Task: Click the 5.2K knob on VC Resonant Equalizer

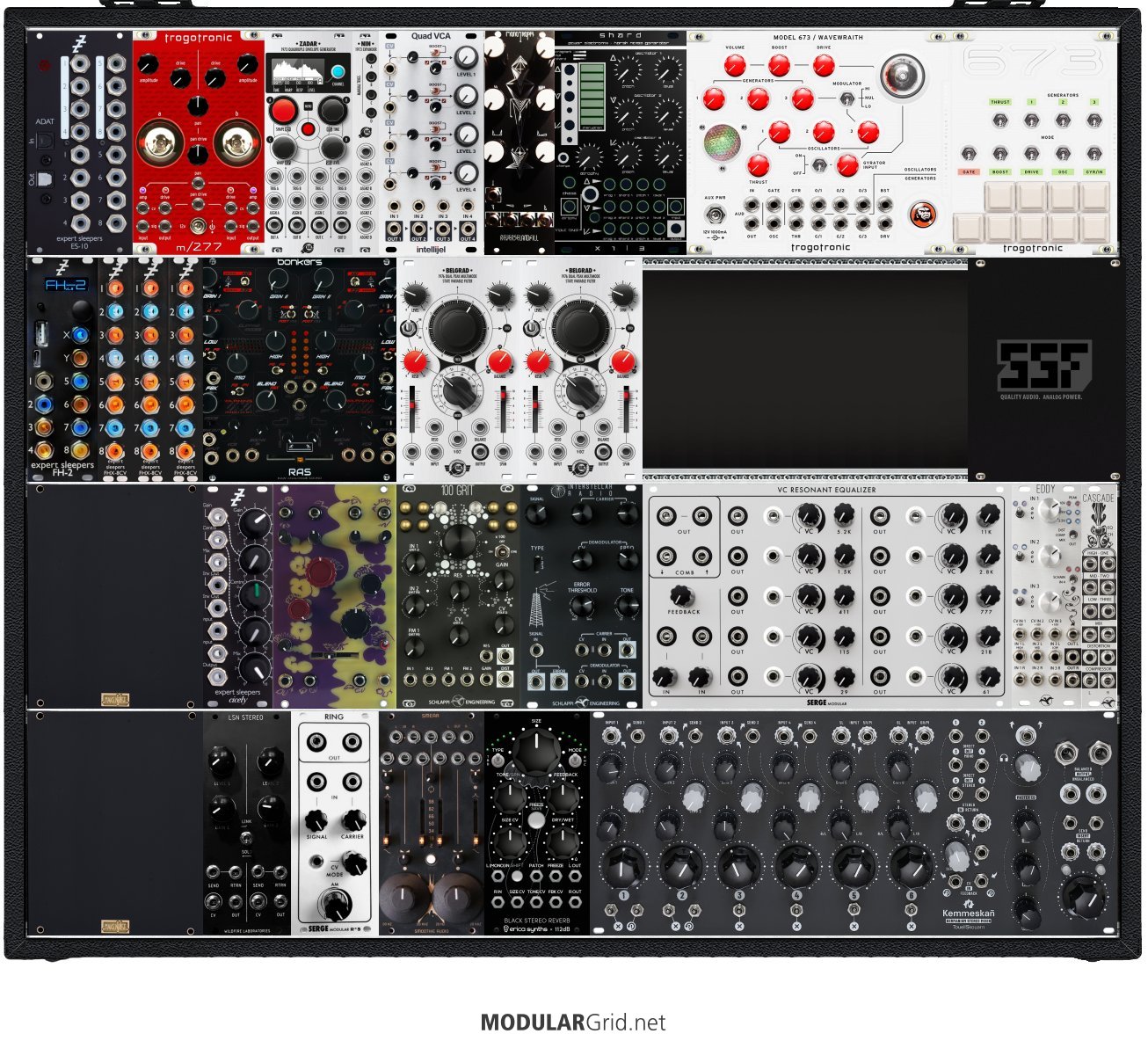Action: pos(843,515)
